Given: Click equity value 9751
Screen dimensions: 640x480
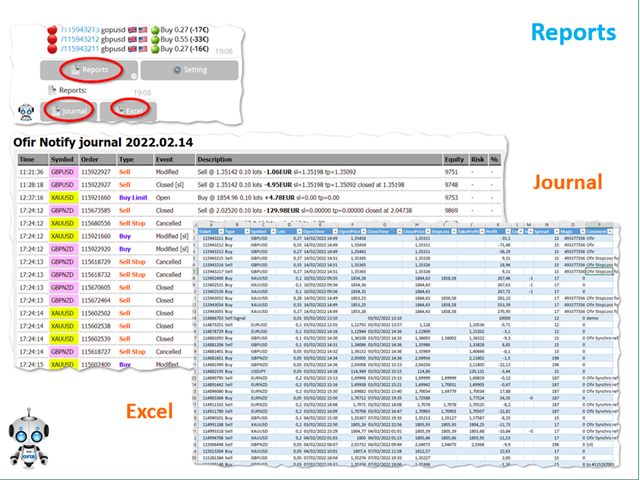Looking at the screenshot, I should tap(451, 172).
